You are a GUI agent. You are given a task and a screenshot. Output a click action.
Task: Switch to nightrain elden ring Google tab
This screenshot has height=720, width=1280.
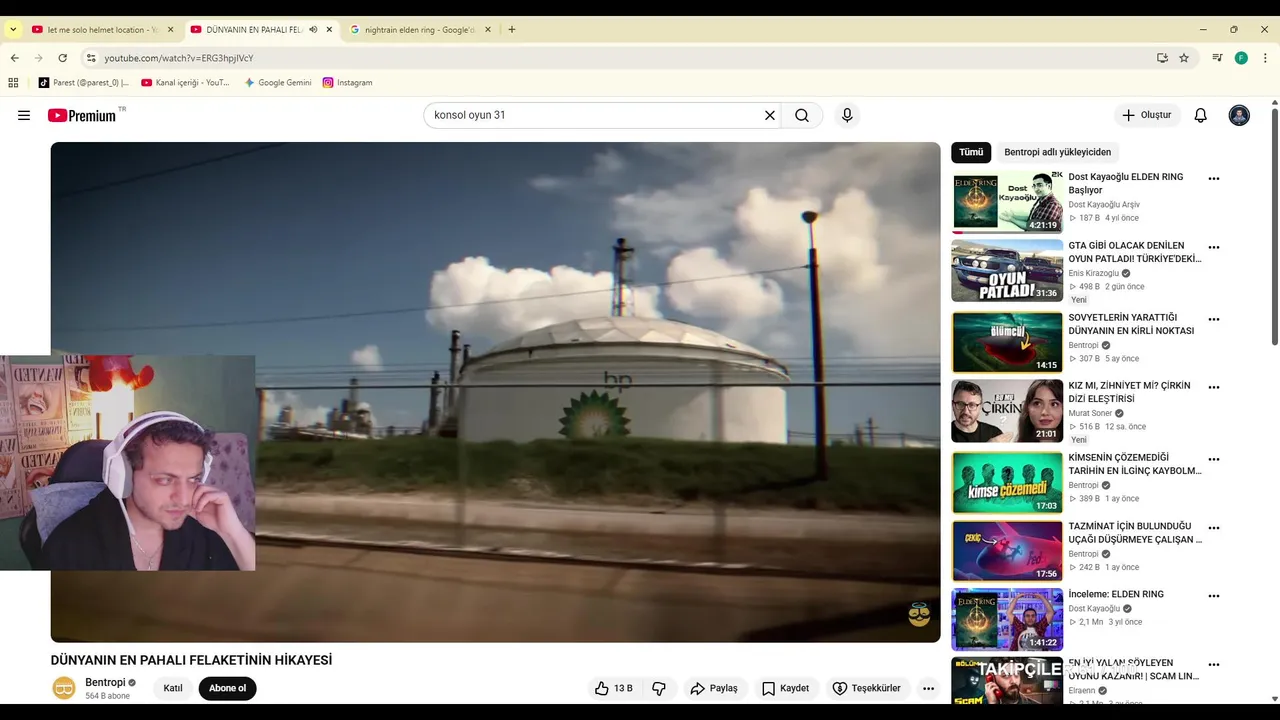(419, 30)
